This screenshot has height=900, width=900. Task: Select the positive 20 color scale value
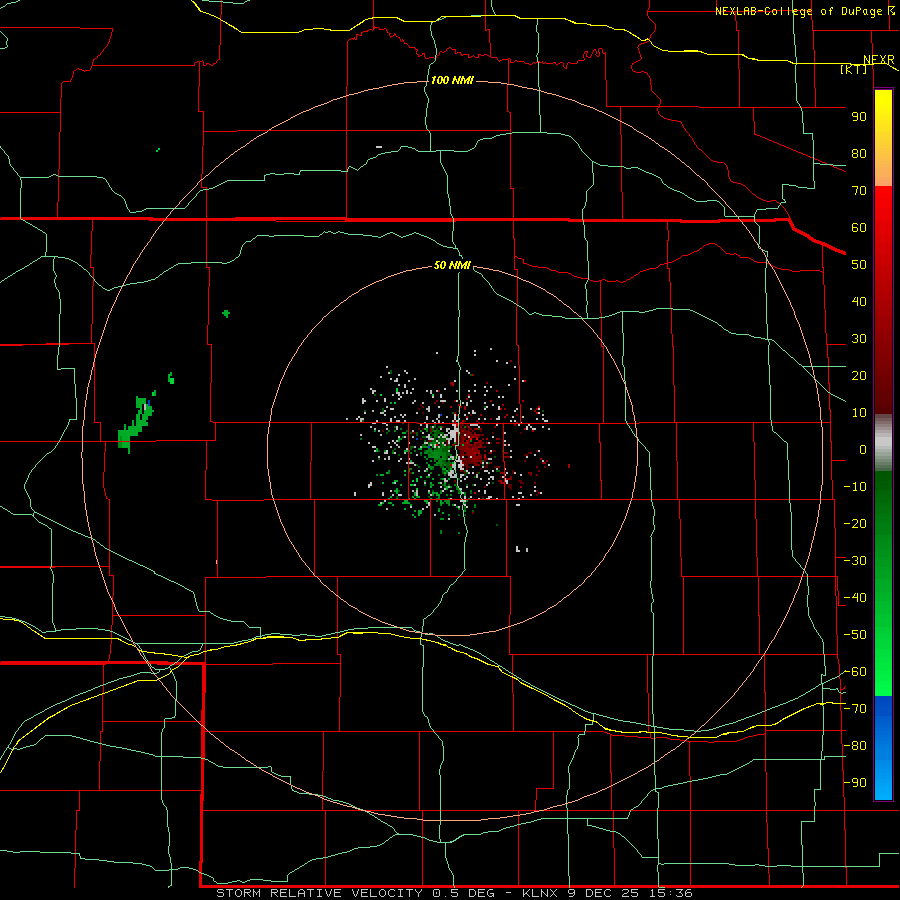[859, 375]
